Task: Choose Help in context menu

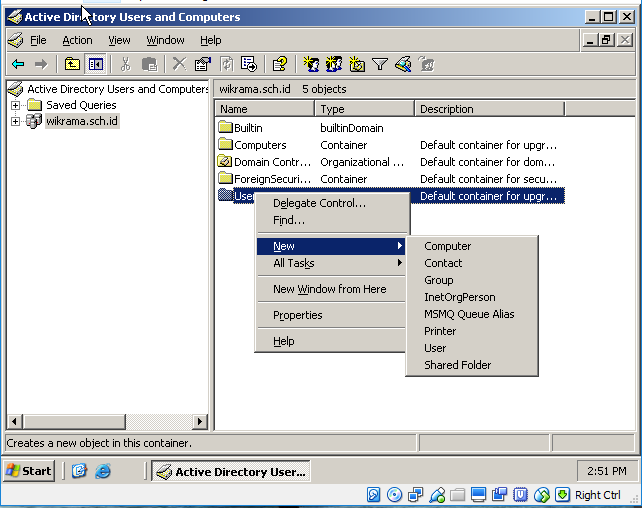Action: point(331,341)
